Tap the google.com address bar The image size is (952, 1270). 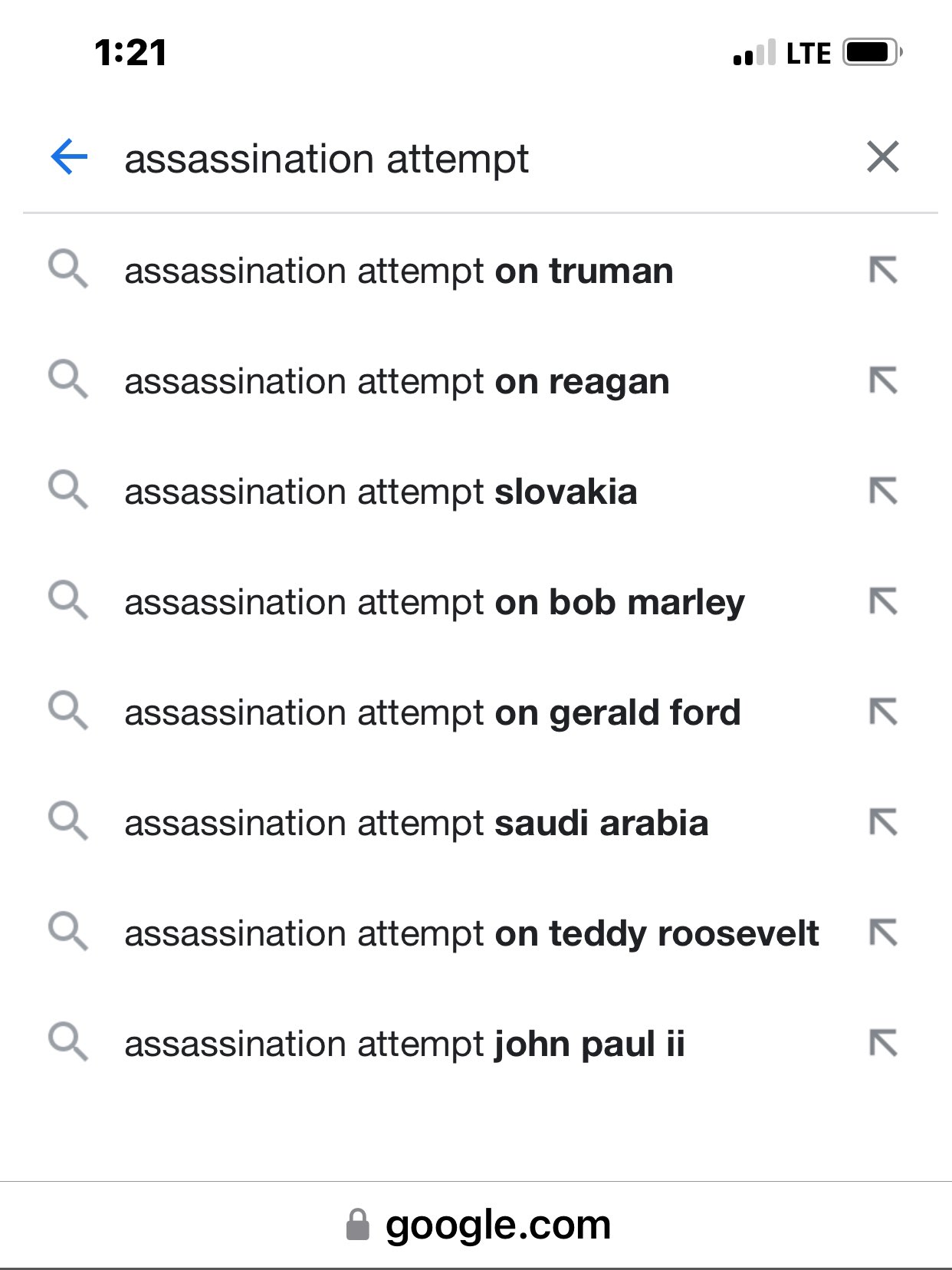pos(479,1225)
